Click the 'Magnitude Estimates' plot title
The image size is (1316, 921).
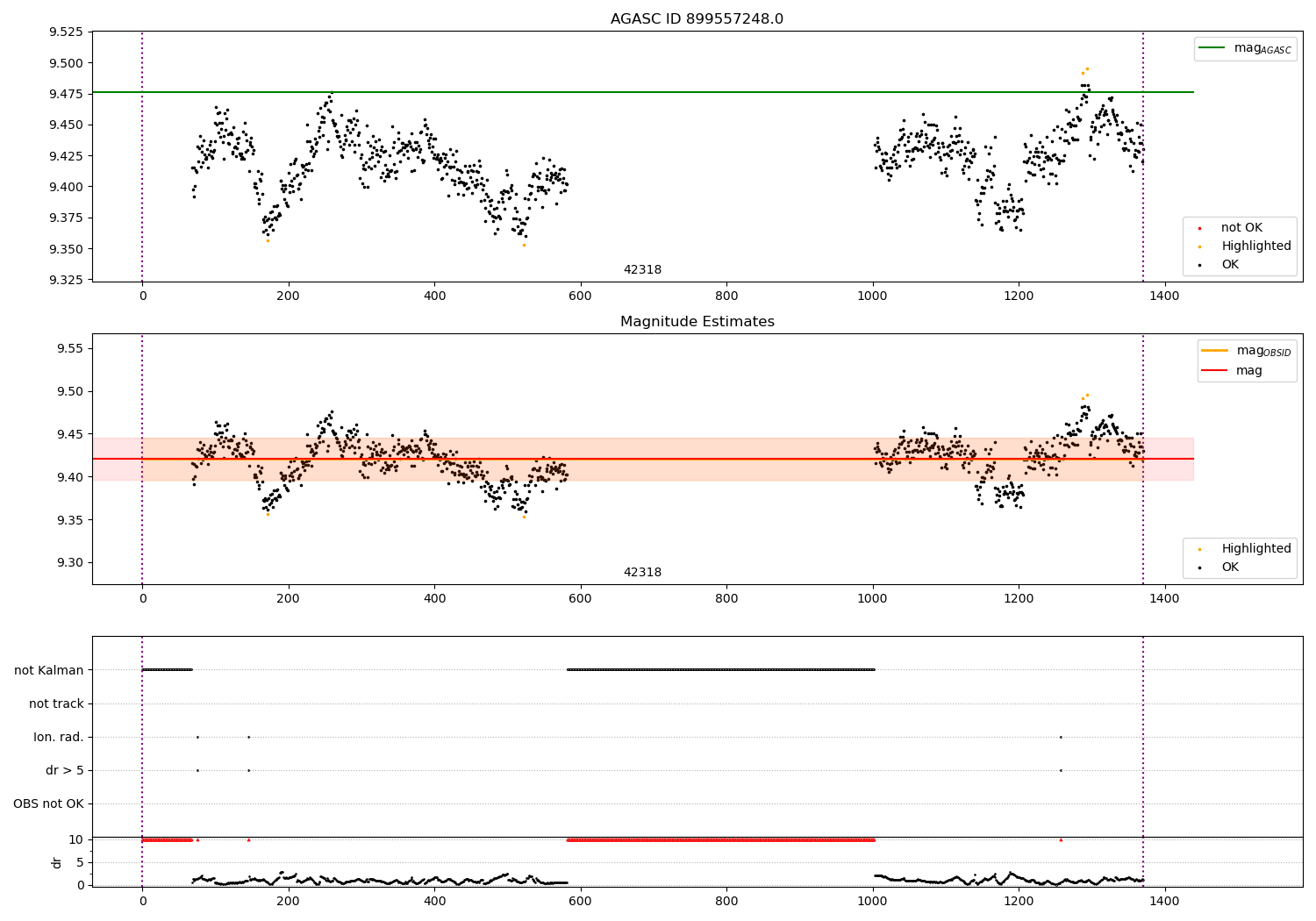pos(697,322)
